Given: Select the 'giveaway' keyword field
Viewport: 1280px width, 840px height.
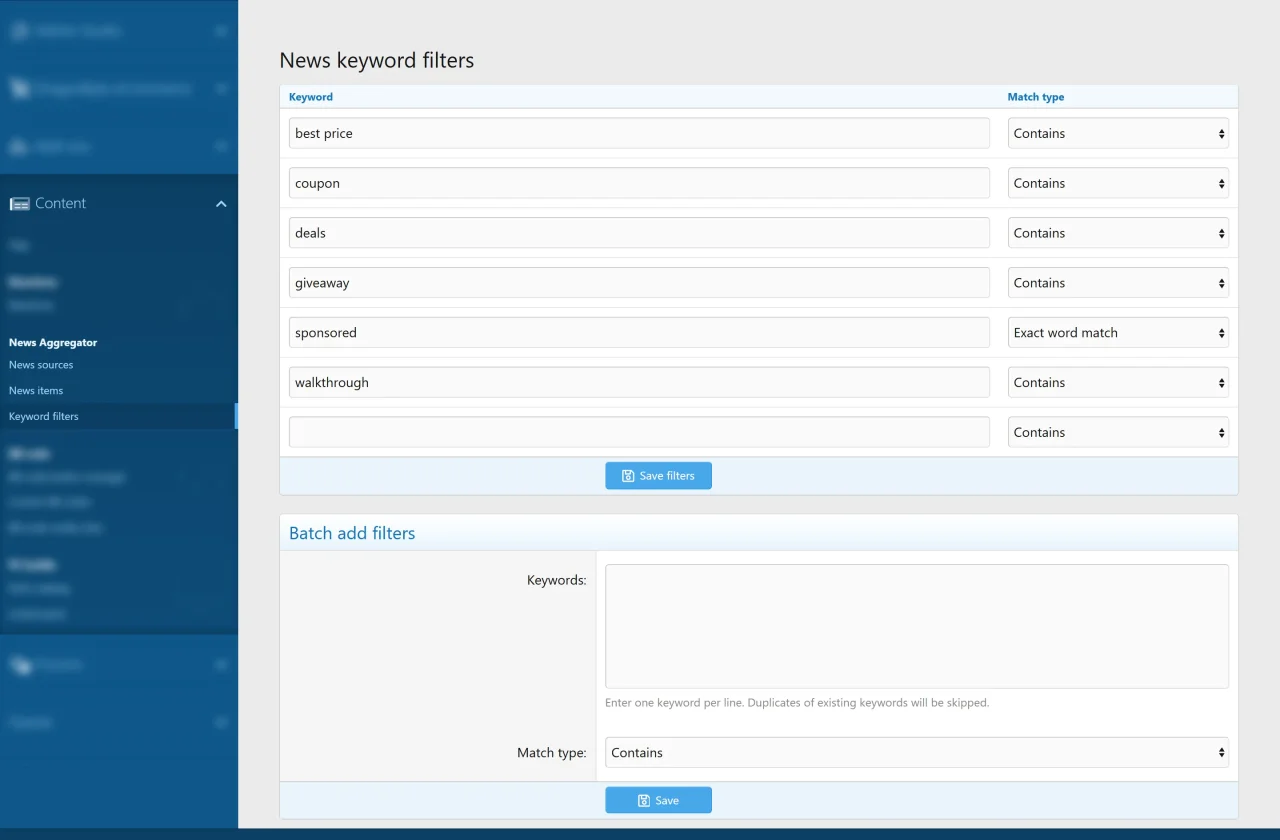Looking at the screenshot, I should coord(639,283).
